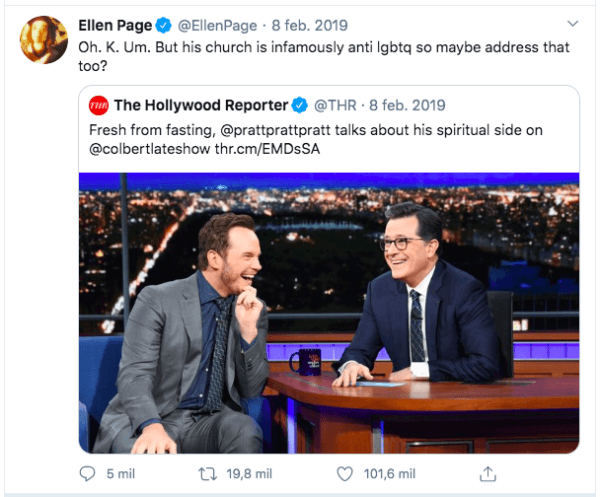The height and width of the screenshot is (497, 600).
Task: Click Ellen Page's blue verified badge
Action: tap(164, 26)
